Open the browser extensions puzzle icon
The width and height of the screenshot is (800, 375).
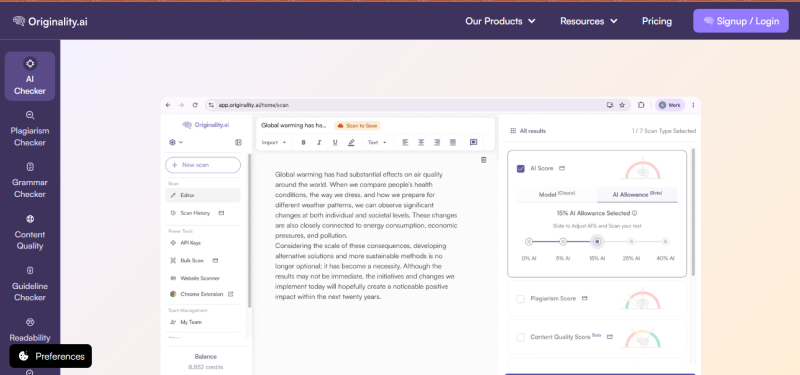point(641,105)
